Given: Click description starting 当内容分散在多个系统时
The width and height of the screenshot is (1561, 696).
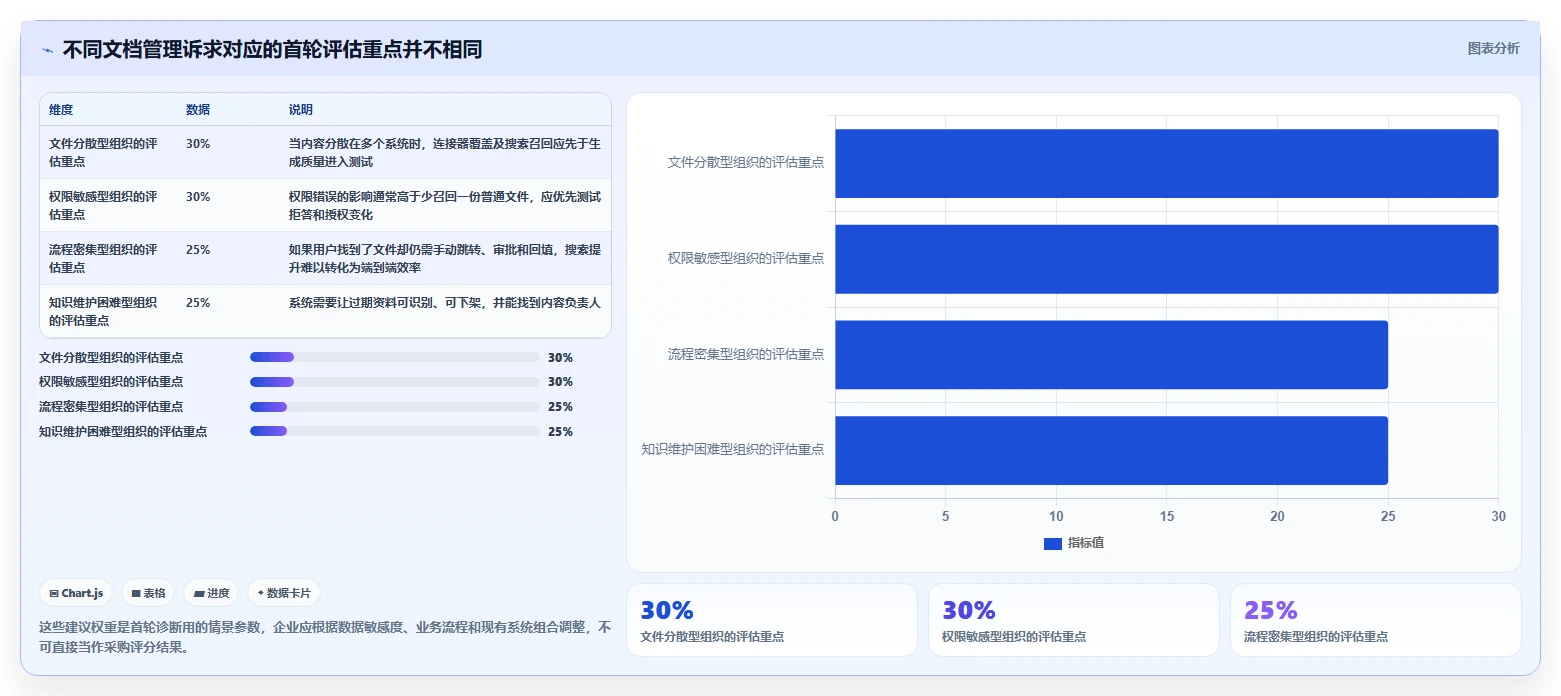Looking at the screenshot, I should [x=445, y=152].
